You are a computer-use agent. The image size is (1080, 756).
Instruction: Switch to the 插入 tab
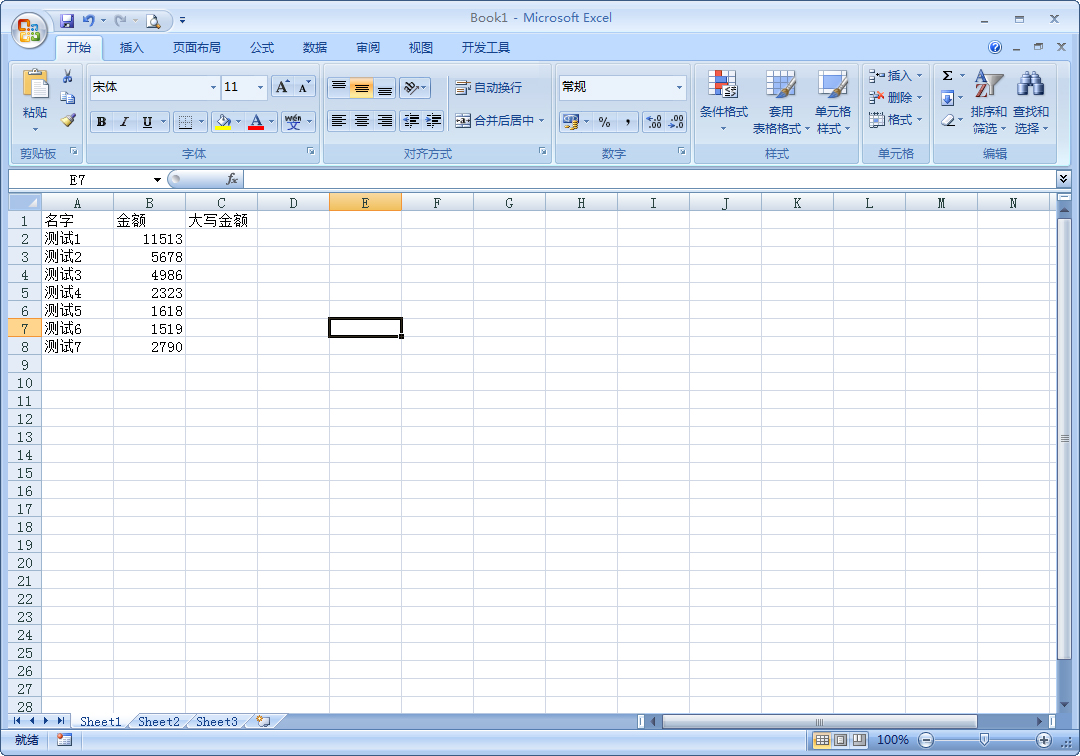coord(131,48)
